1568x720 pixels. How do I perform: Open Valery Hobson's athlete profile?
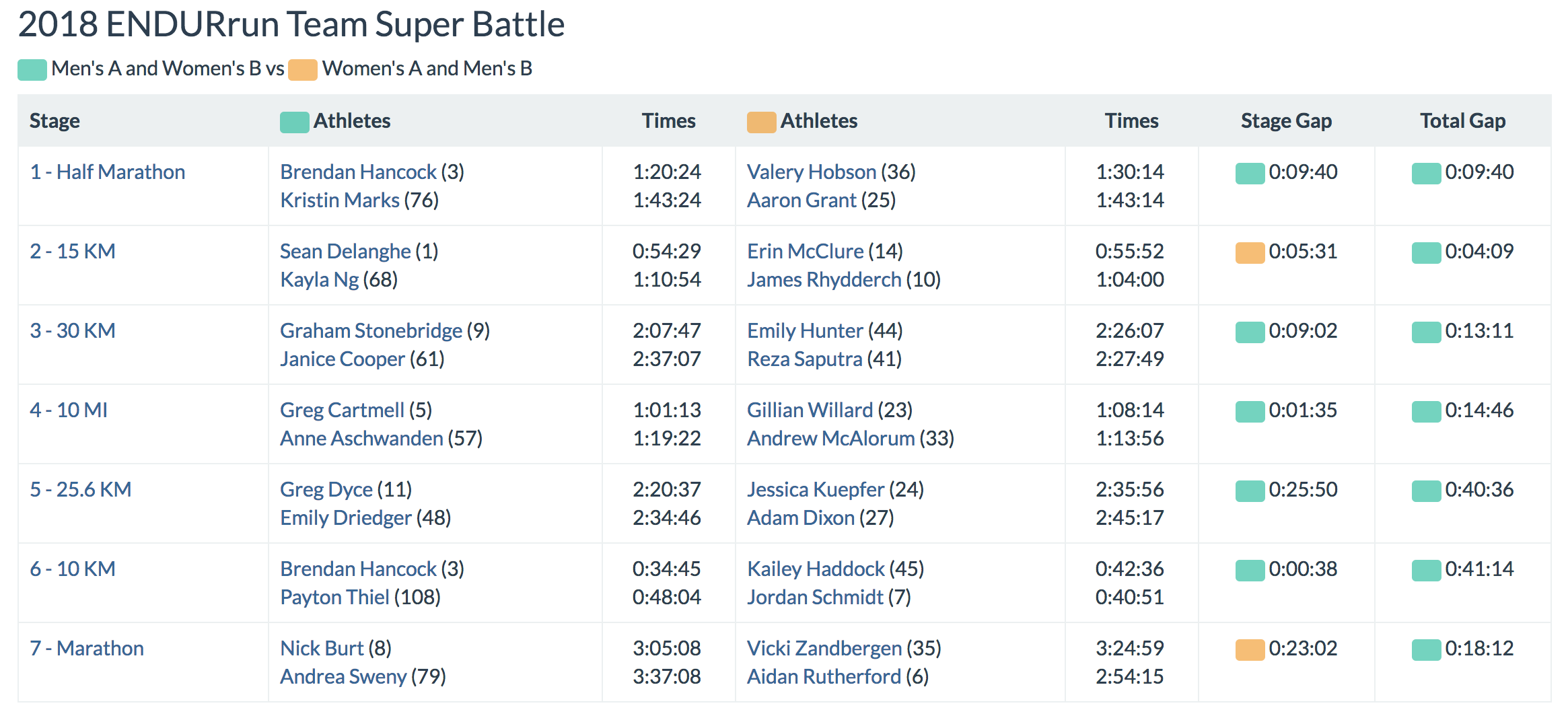pyautogui.click(x=811, y=172)
